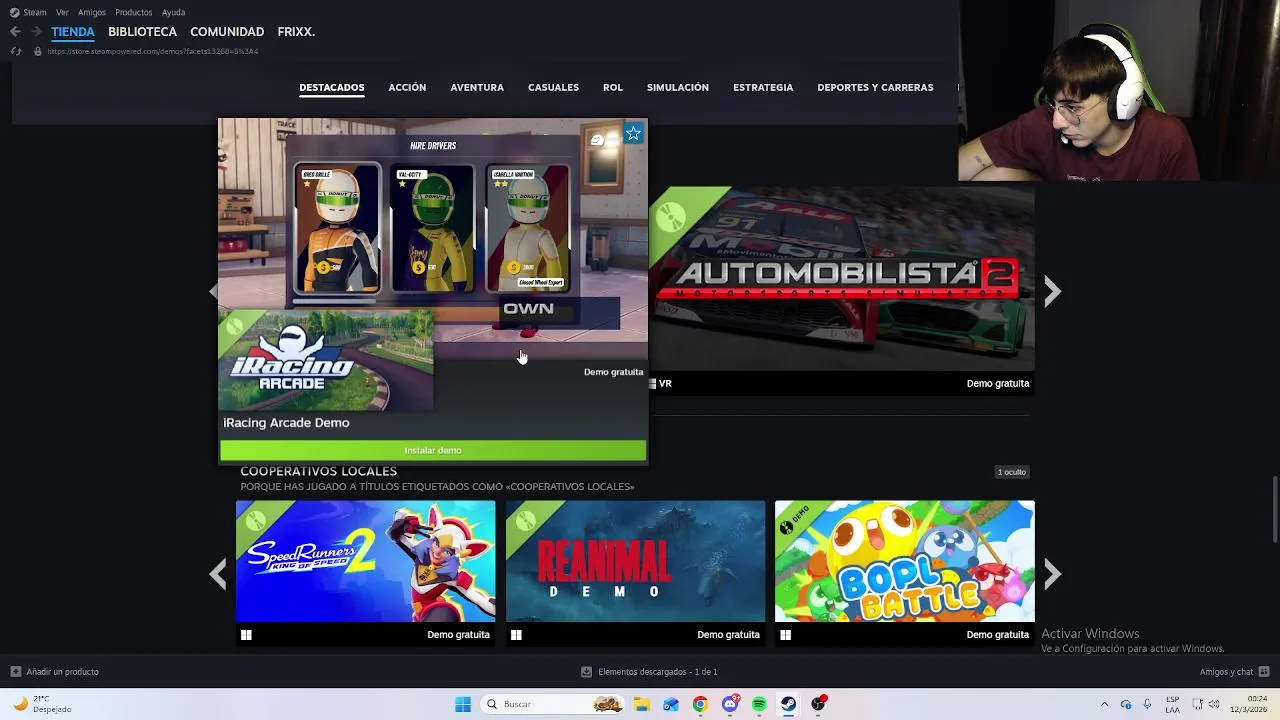Click Windows icon under Bopl Battle
This screenshot has width=1280, height=720.
785,634
